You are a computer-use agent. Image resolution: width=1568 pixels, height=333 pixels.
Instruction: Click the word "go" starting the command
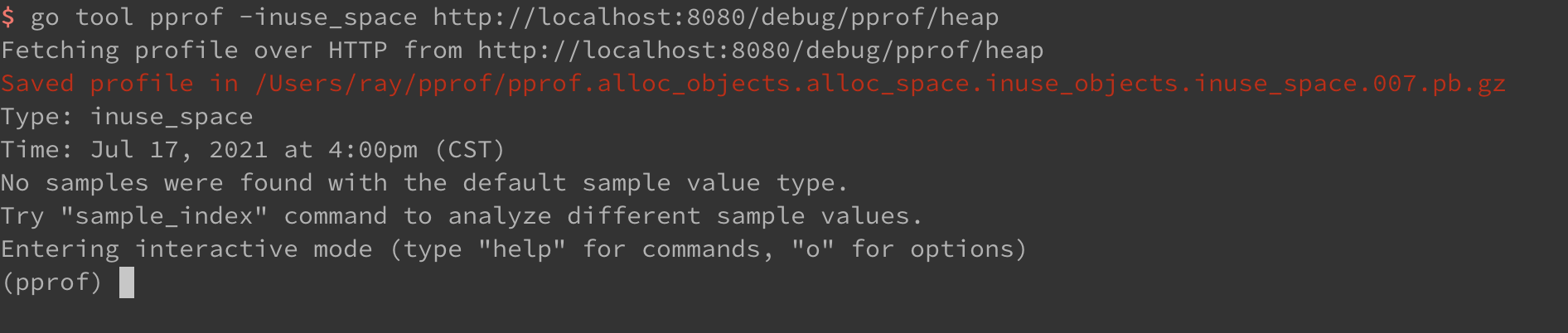[45, 17]
